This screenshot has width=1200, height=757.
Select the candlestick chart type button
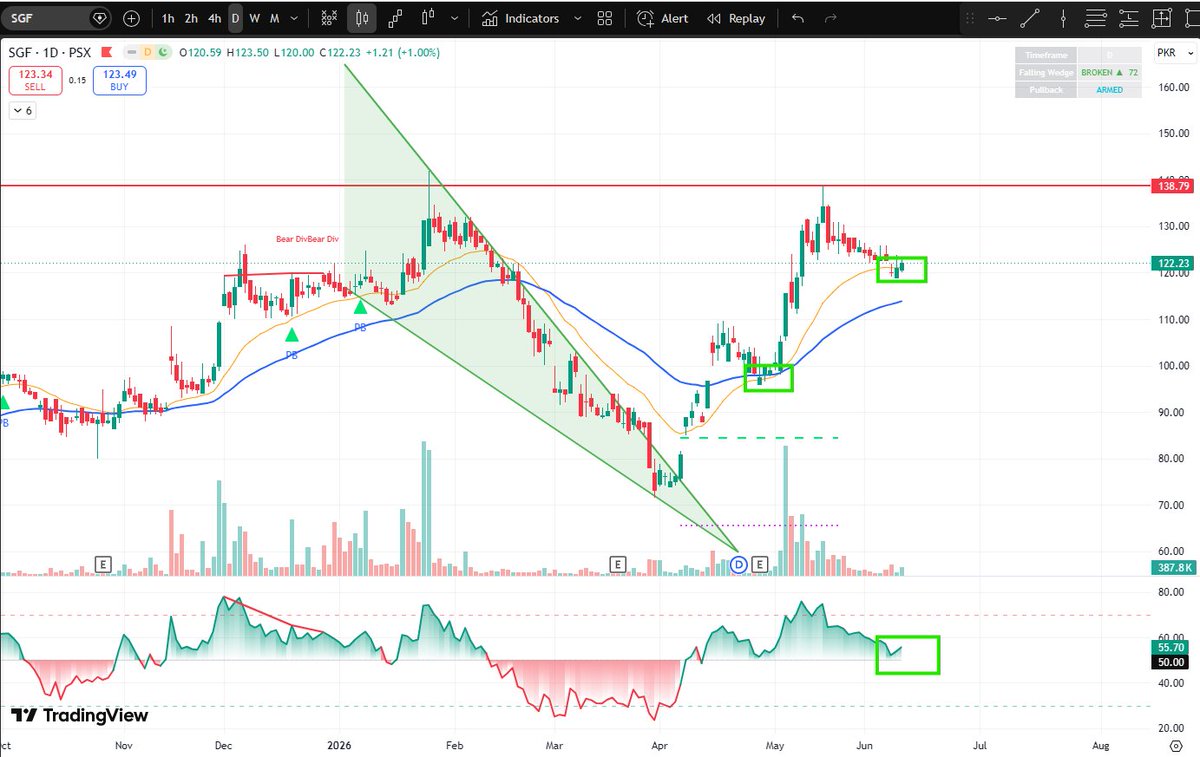(363, 18)
